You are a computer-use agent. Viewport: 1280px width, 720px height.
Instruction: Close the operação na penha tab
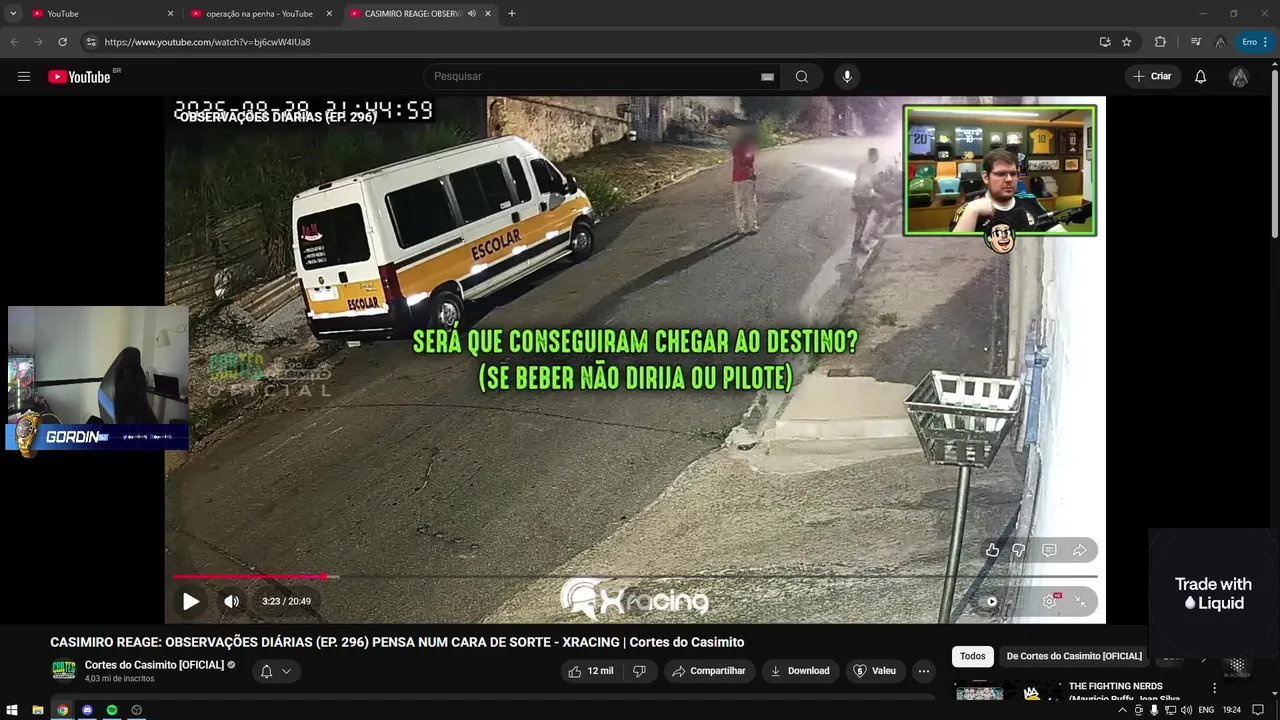pyautogui.click(x=329, y=14)
